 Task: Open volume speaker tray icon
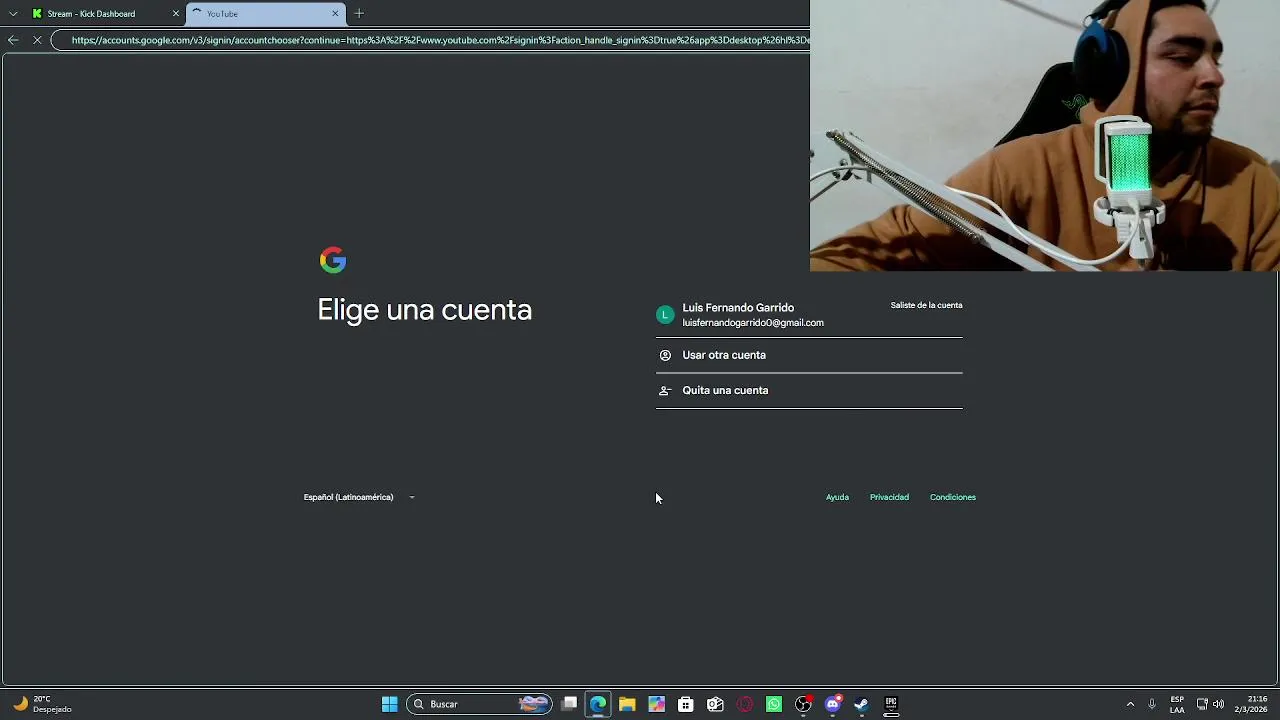(1218, 704)
